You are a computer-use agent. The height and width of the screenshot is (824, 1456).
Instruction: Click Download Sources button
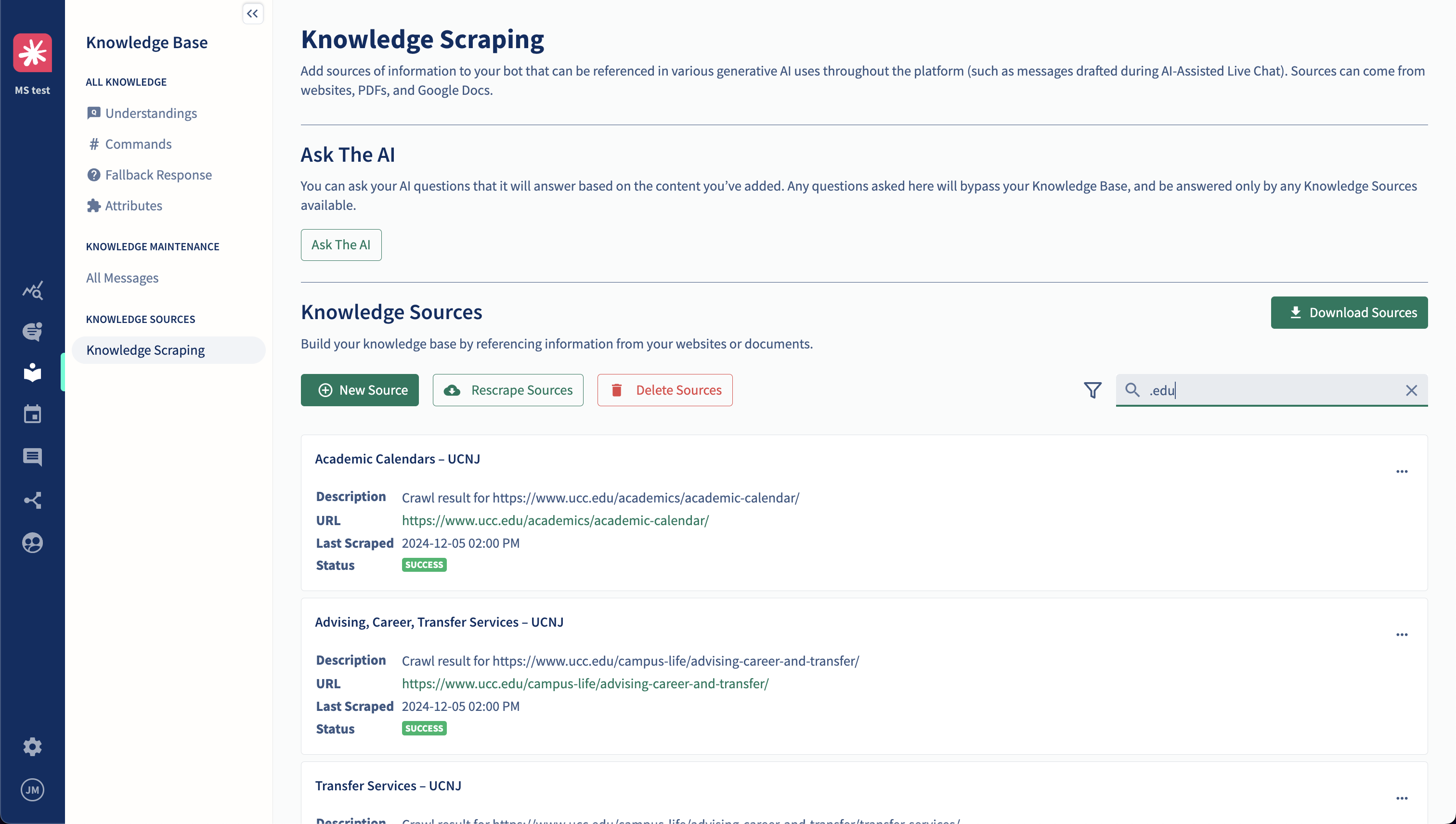pyautogui.click(x=1349, y=312)
